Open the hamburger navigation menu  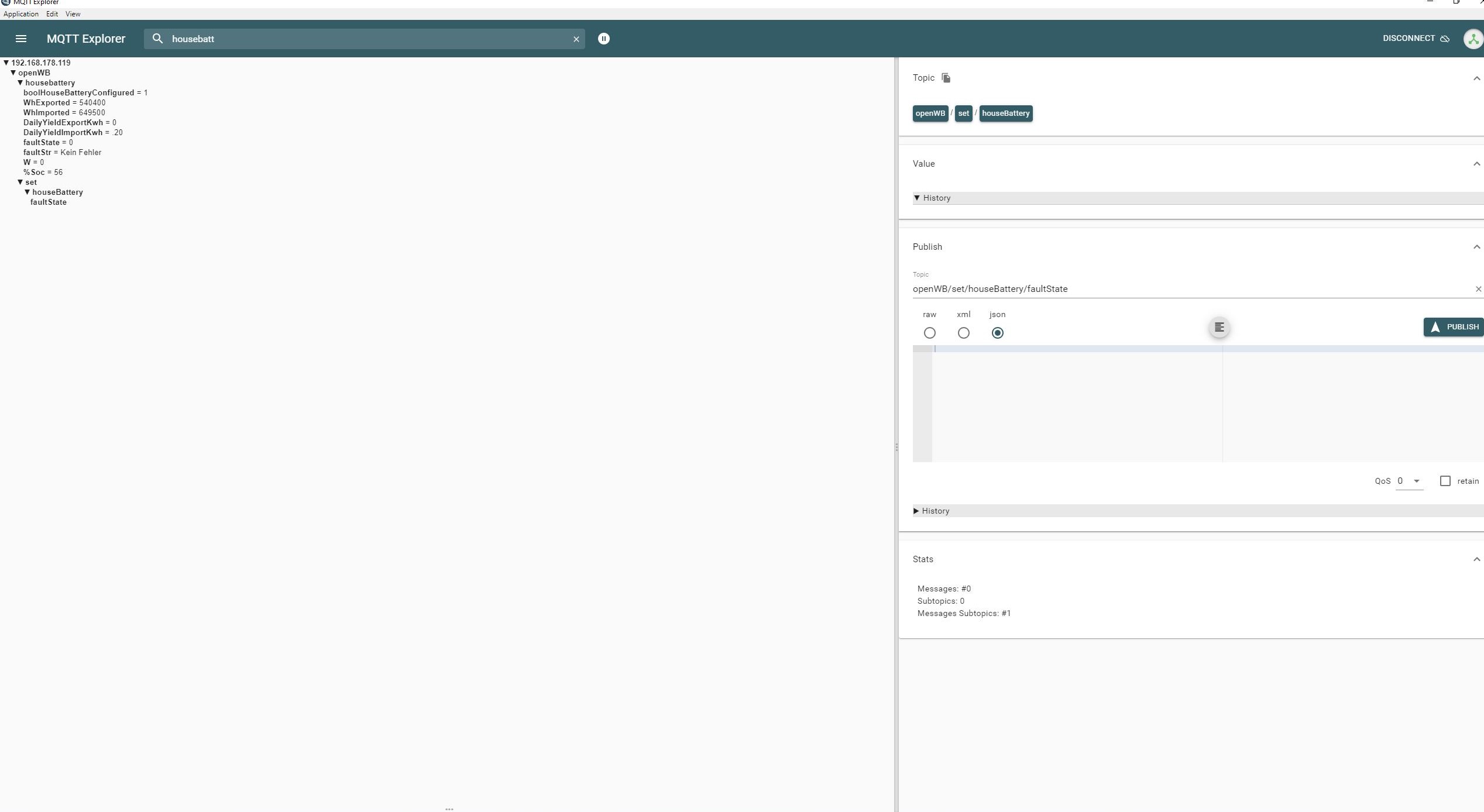coord(21,39)
